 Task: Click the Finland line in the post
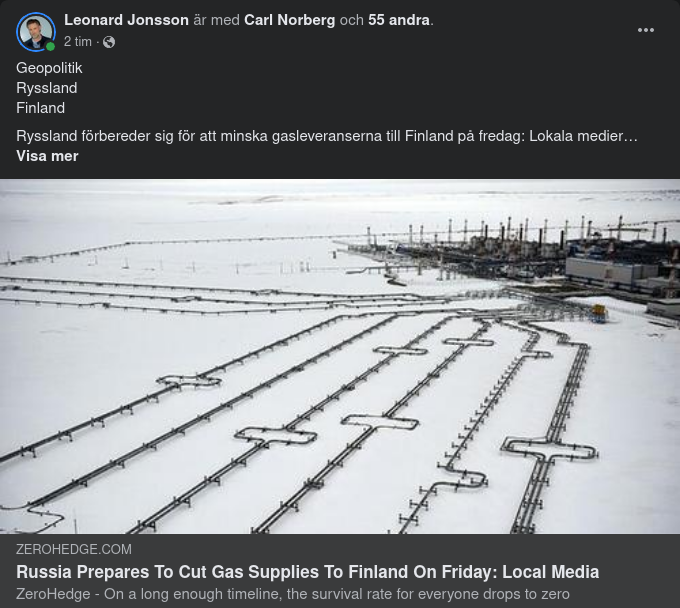40,108
